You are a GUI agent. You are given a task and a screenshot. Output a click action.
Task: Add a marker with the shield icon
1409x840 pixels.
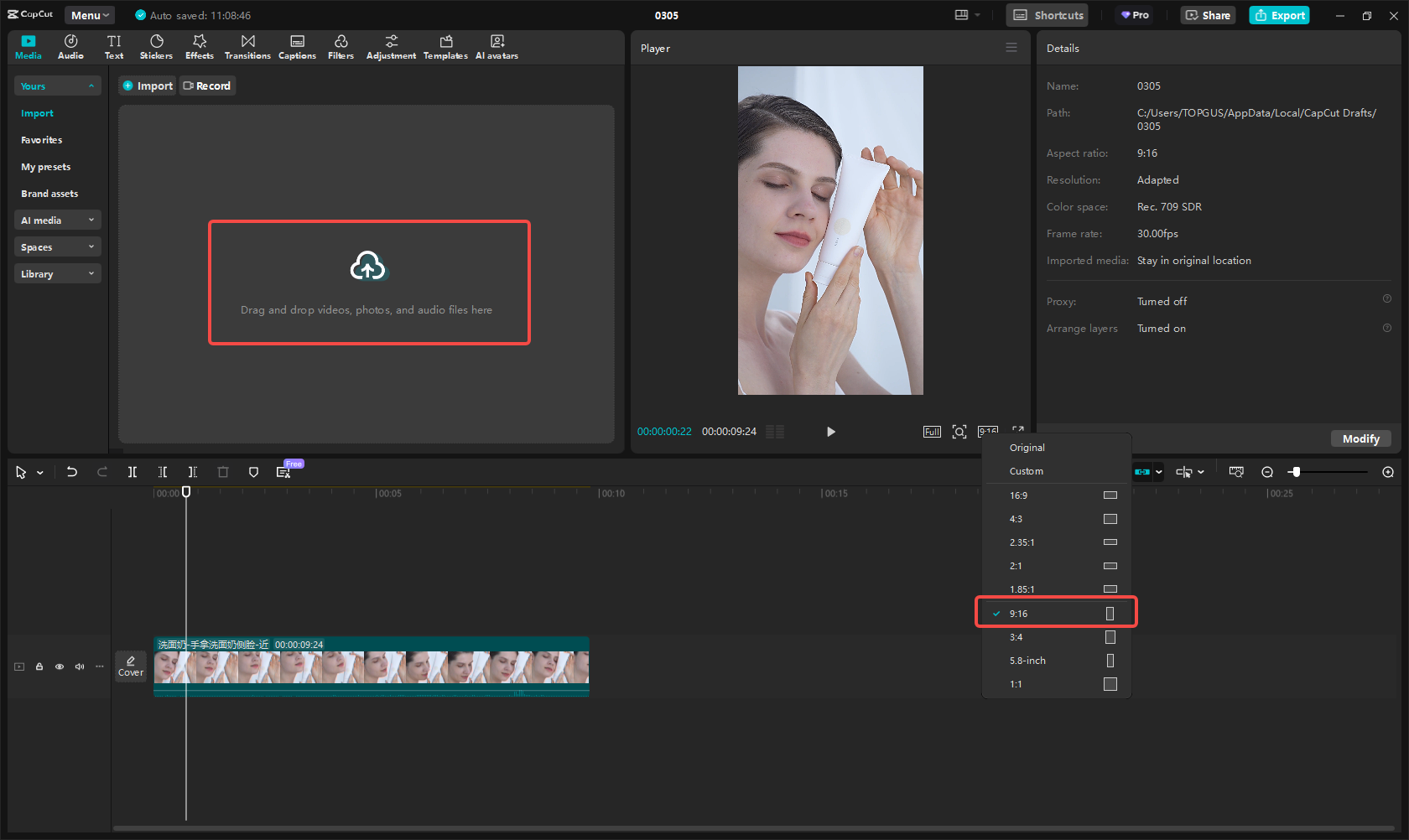tap(253, 472)
